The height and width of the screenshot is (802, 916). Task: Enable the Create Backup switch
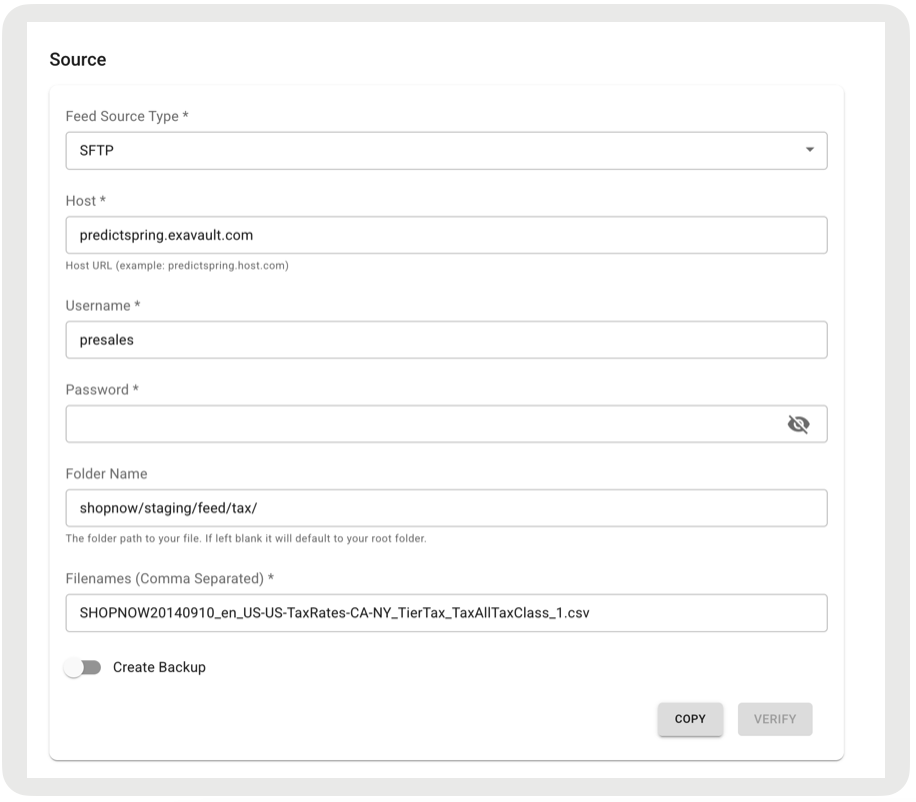click(x=82, y=667)
